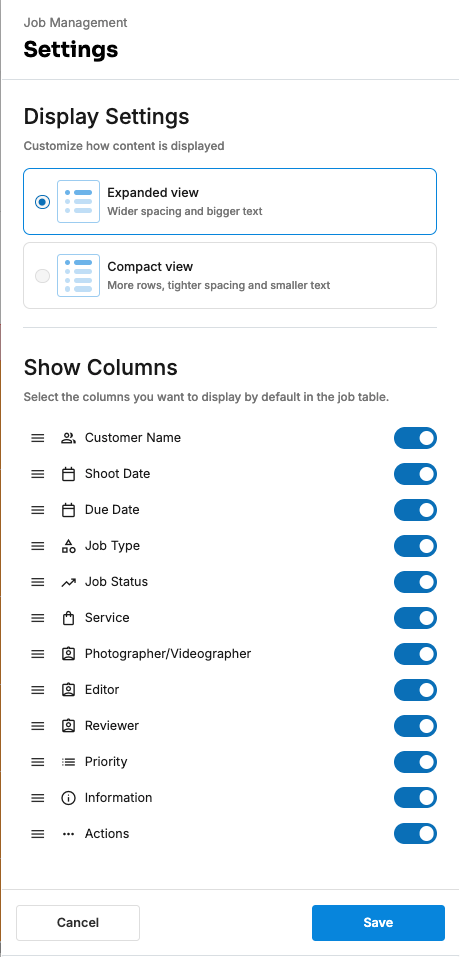Save the settings changes

[378, 923]
